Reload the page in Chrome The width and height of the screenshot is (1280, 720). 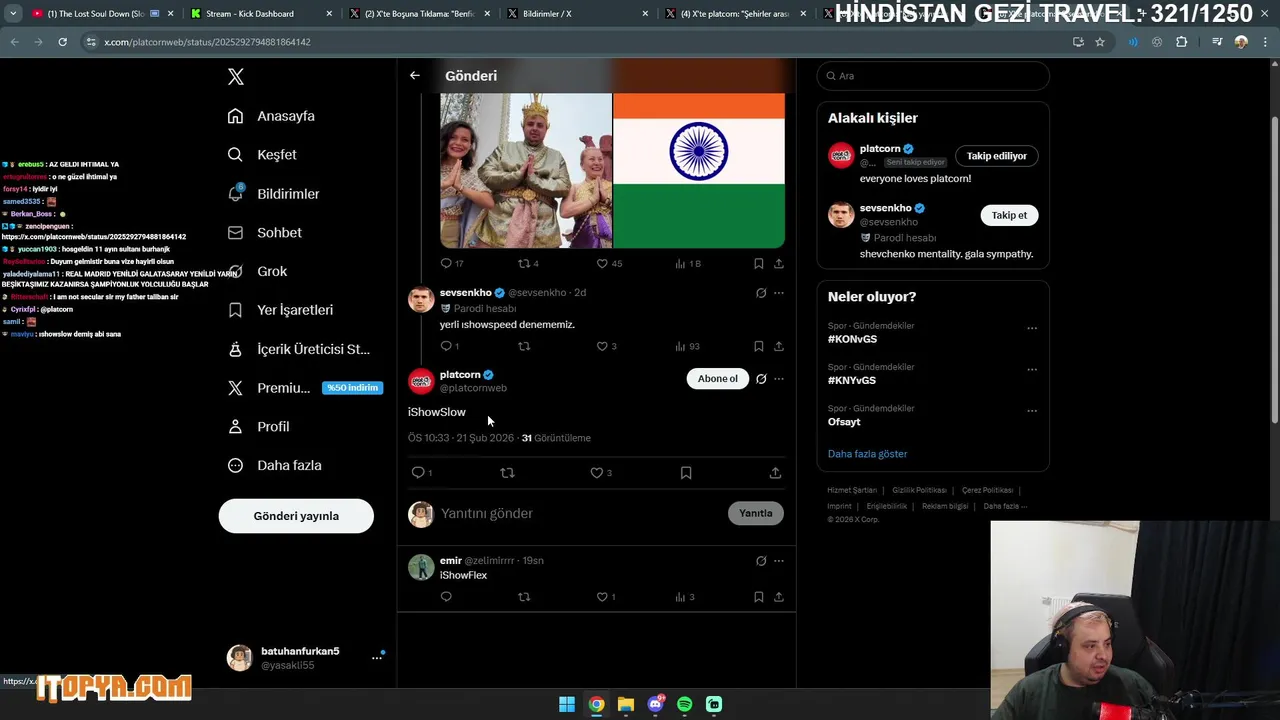pyautogui.click(x=62, y=42)
